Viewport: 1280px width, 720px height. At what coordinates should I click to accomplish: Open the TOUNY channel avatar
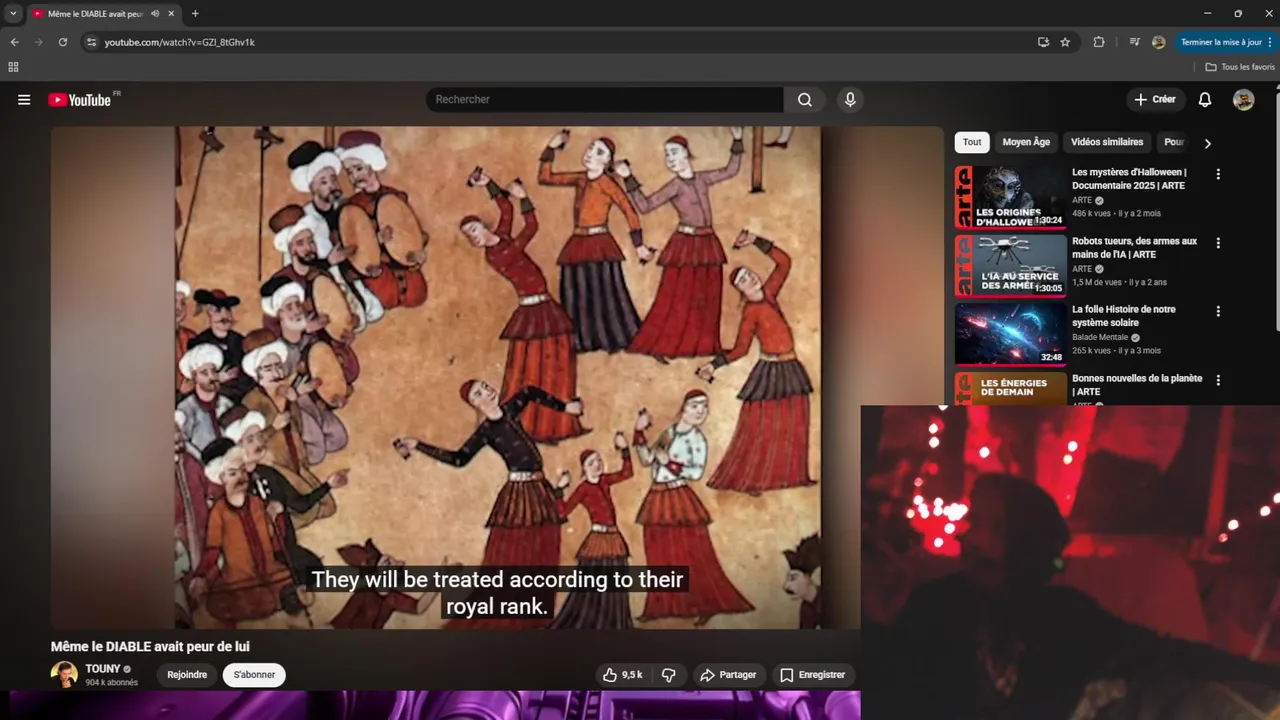tap(64, 675)
